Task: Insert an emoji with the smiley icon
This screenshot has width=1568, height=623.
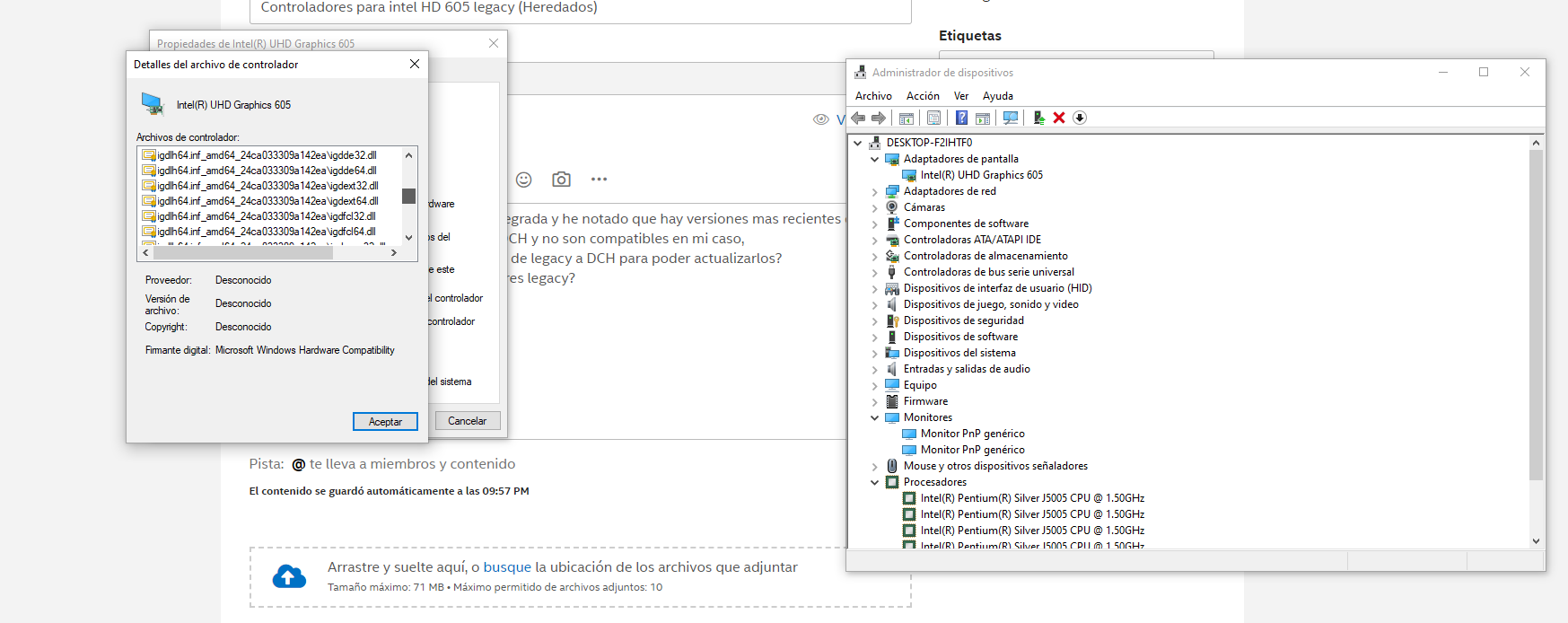Action: tap(524, 180)
